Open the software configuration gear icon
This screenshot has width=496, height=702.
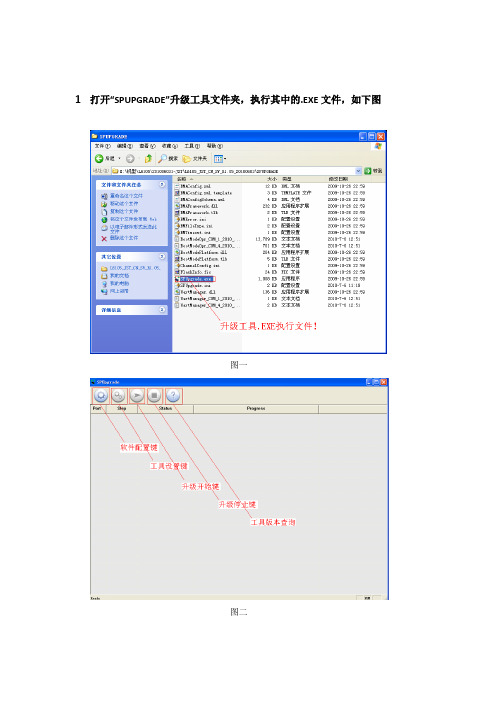coord(101,396)
